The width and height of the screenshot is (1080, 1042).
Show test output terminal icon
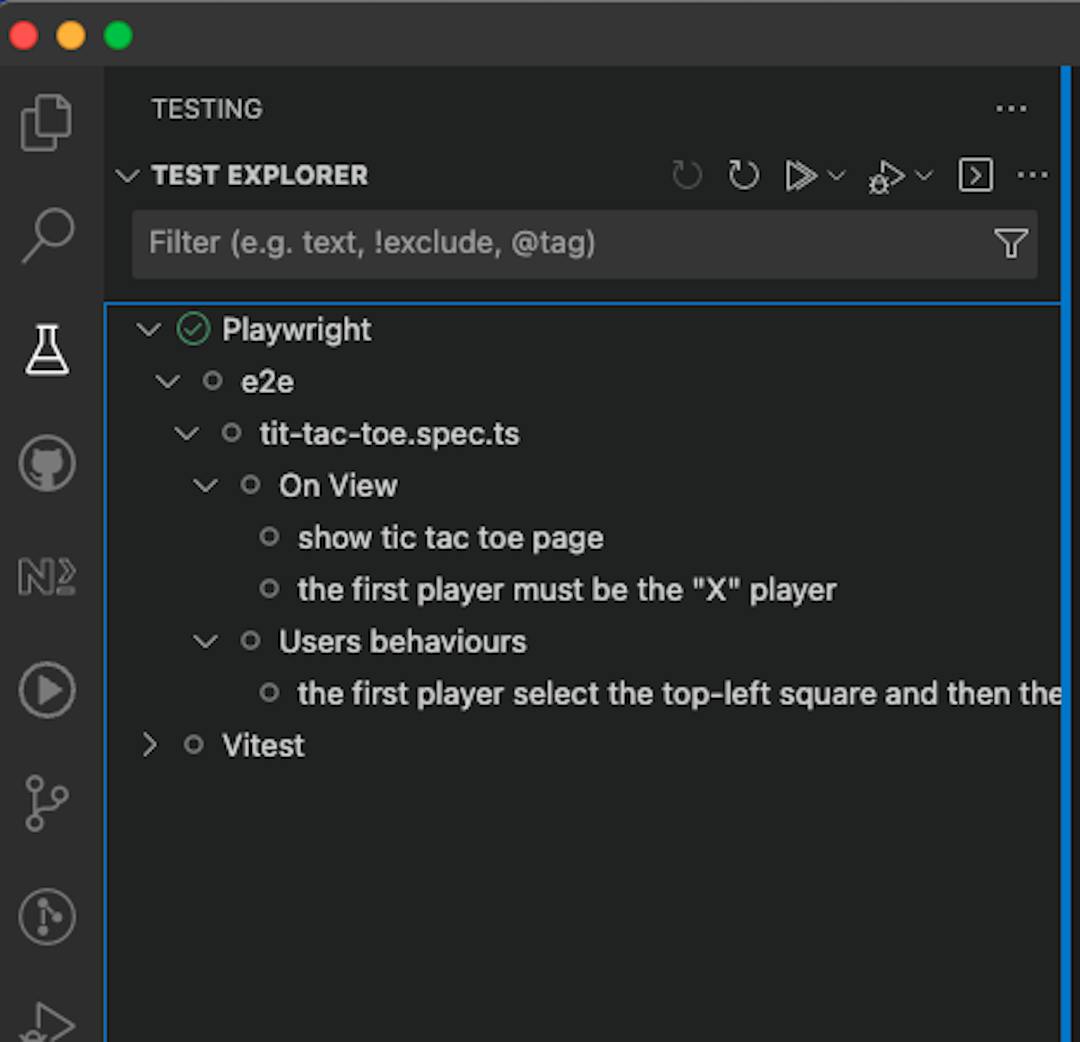975,176
